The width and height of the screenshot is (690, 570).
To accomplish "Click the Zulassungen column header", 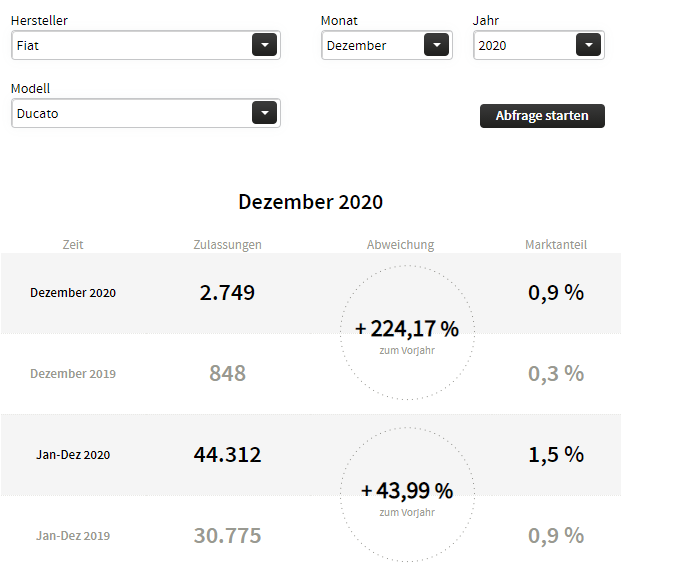I will pos(227,244).
